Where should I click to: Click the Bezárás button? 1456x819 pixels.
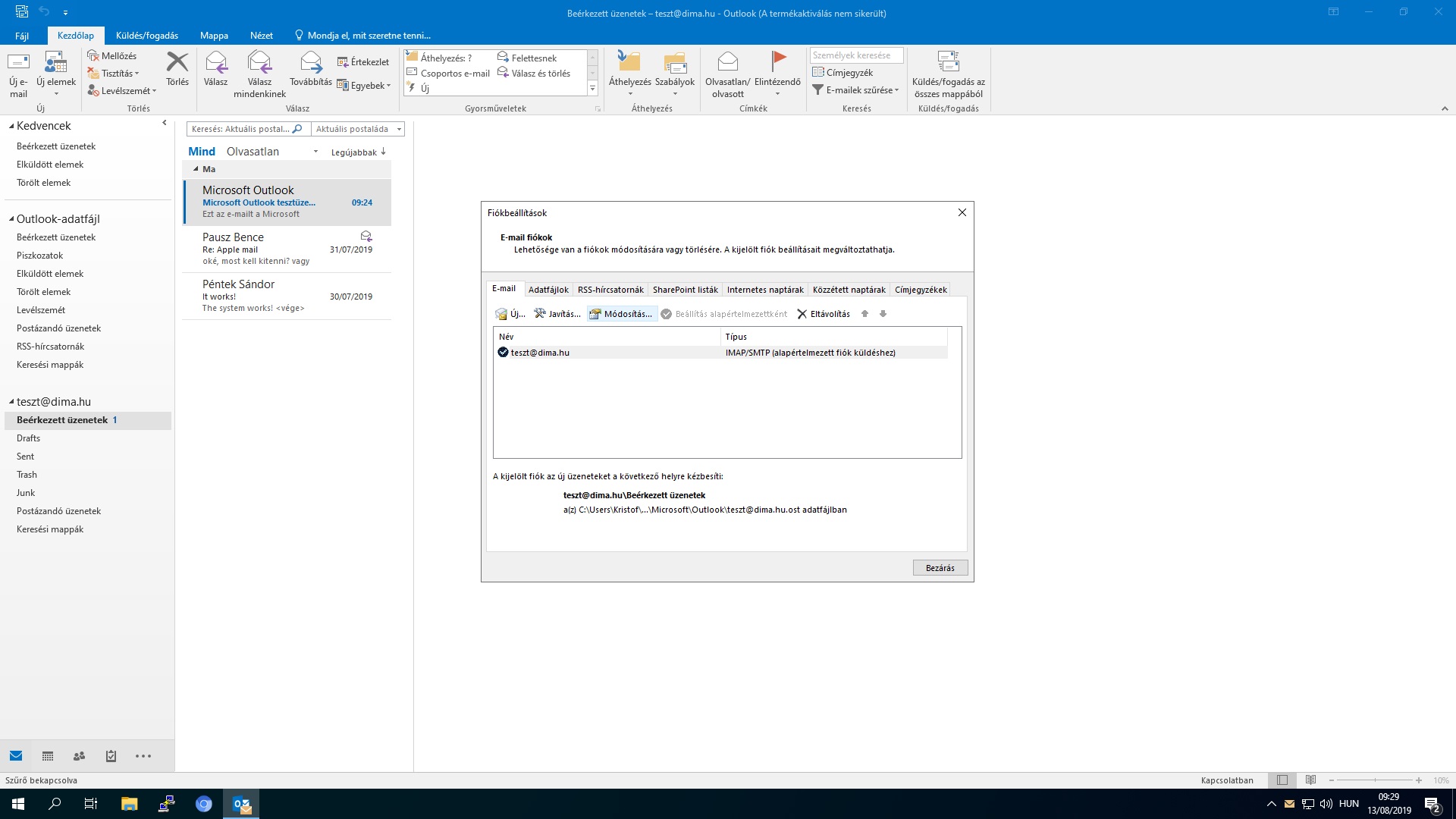click(x=940, y=568)
